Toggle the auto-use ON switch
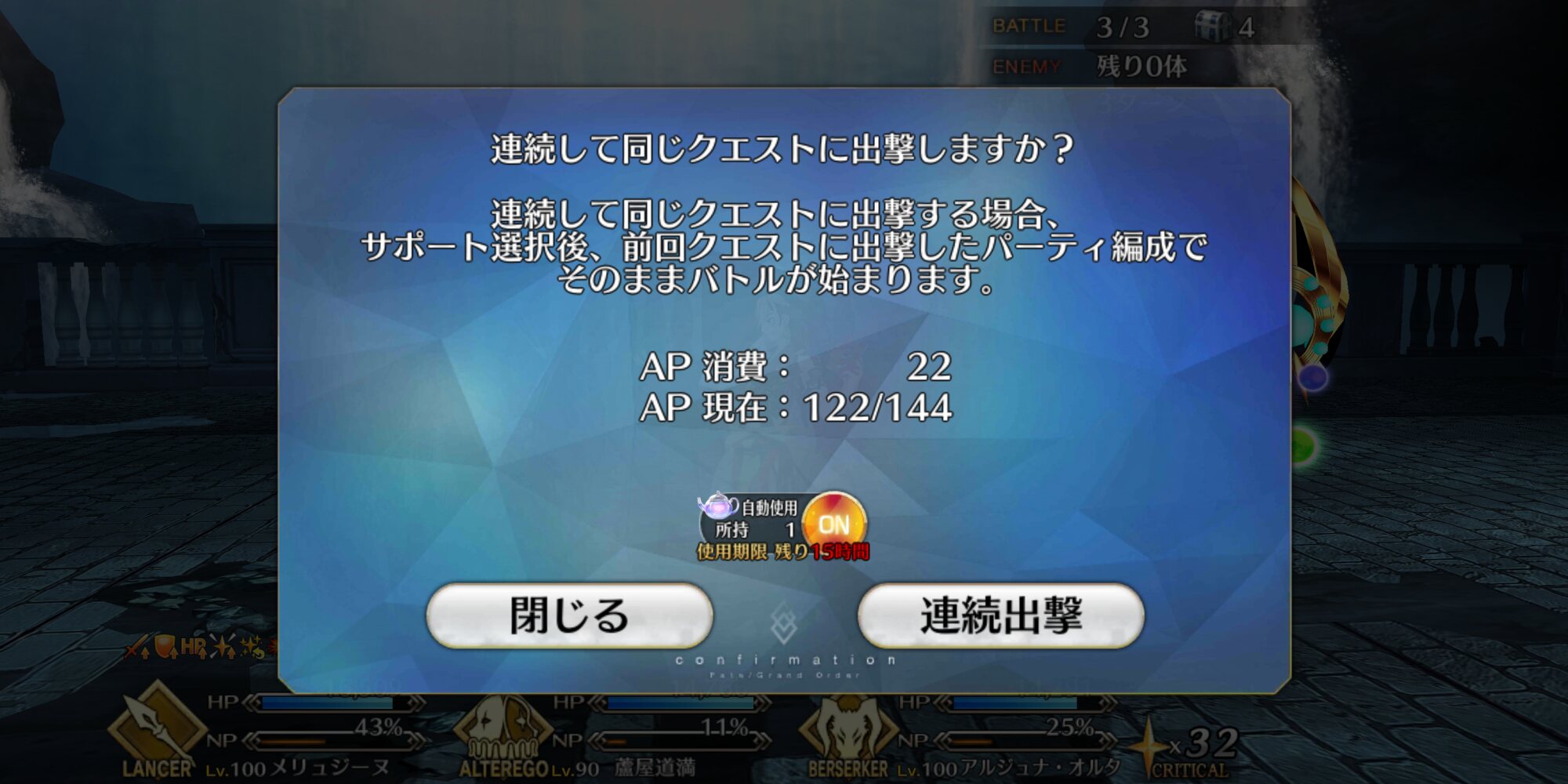The image size is (1568, 784). [834, 523]
